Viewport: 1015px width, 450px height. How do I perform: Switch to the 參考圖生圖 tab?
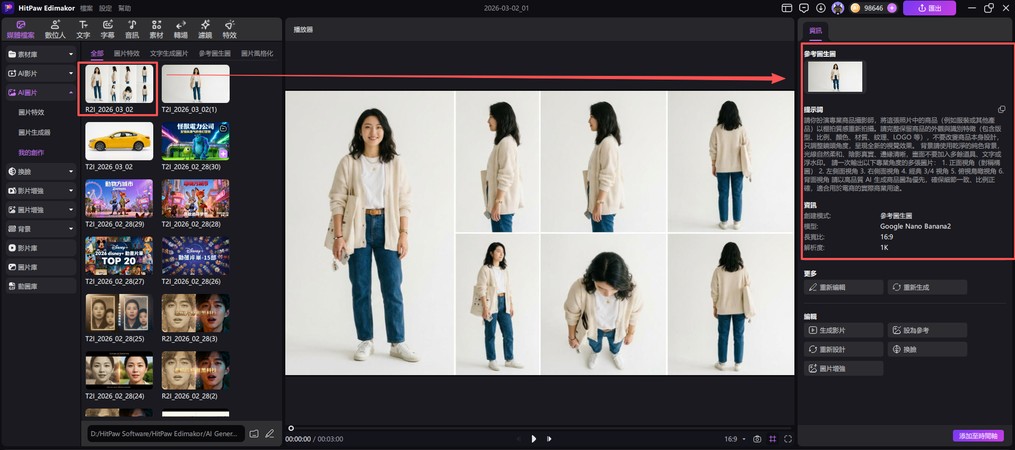pos(214,53)
